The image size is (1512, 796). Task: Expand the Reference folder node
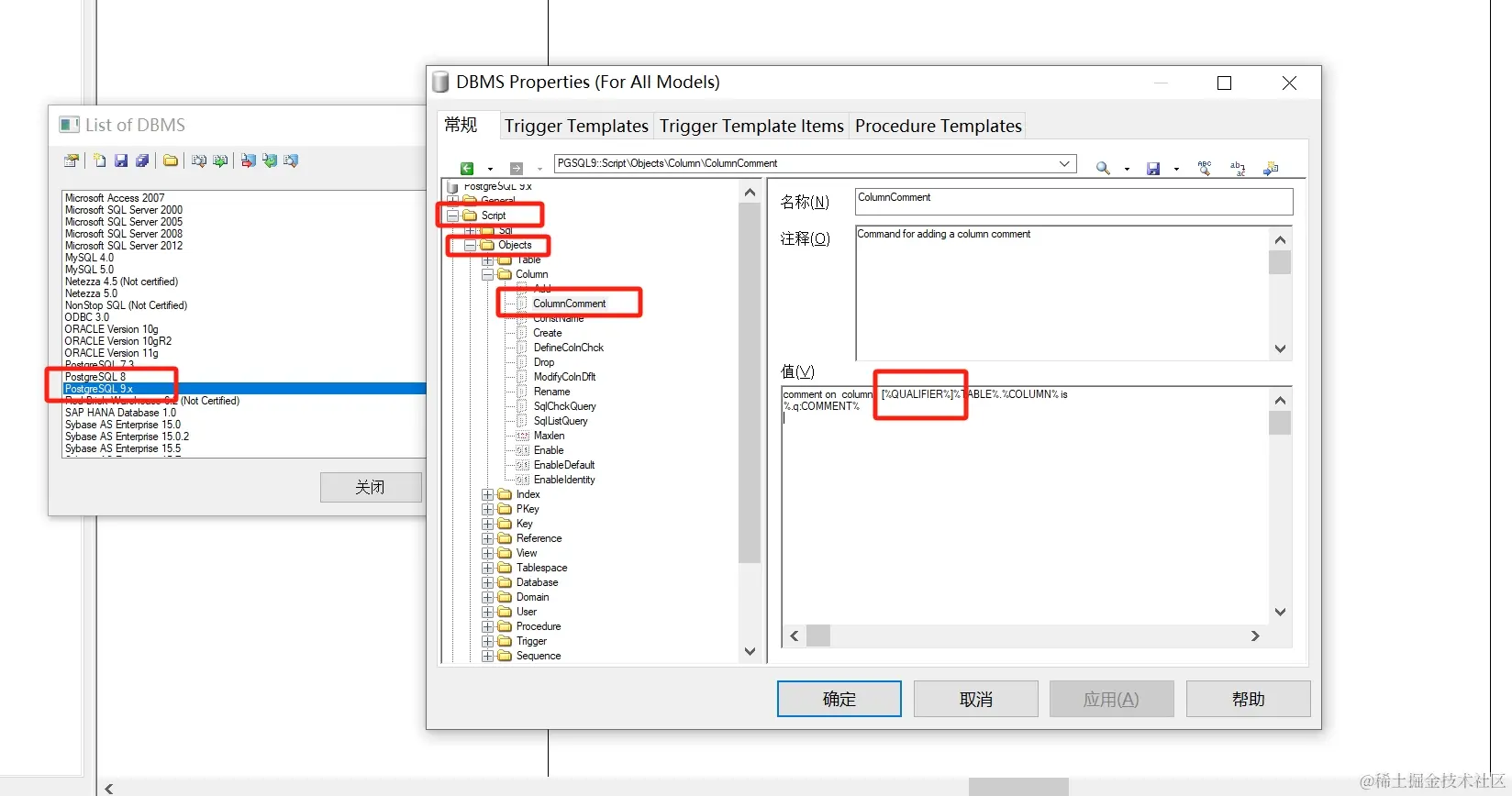point(488,538)
